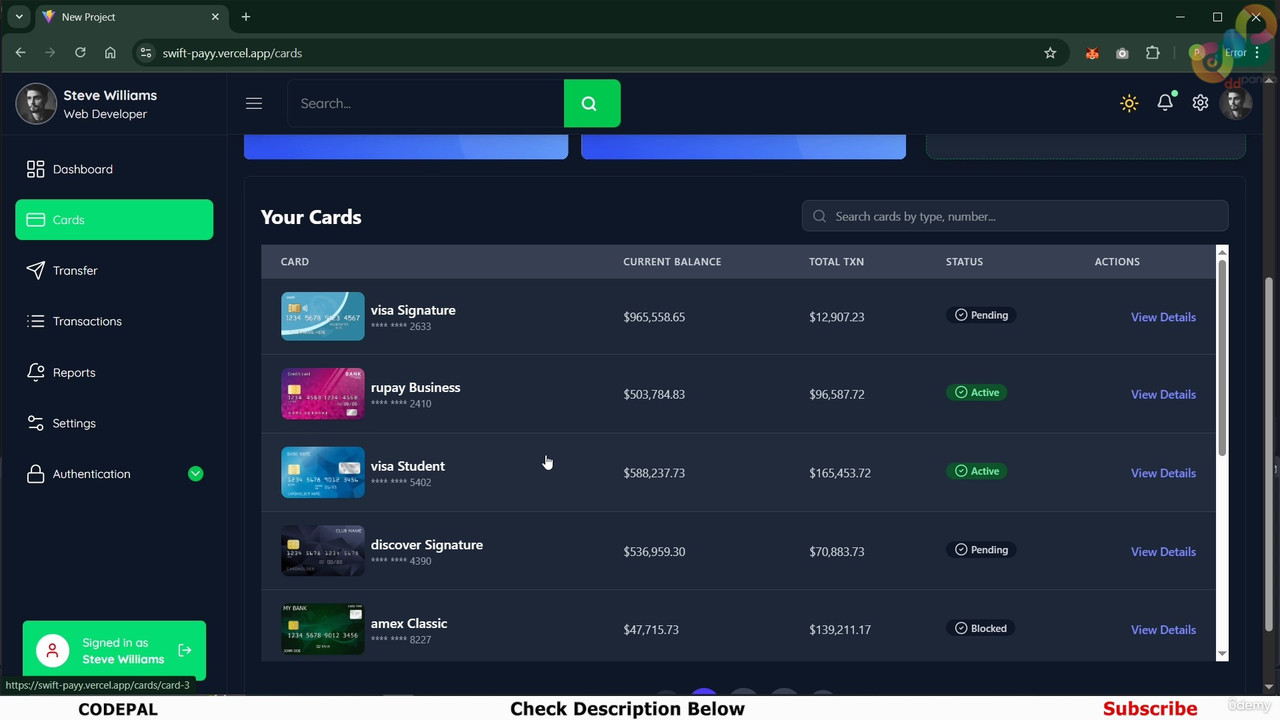Open the notifications bell
Viewport: 1280px width, 720px height.
pyautogui.click(x=1165, y=103)
